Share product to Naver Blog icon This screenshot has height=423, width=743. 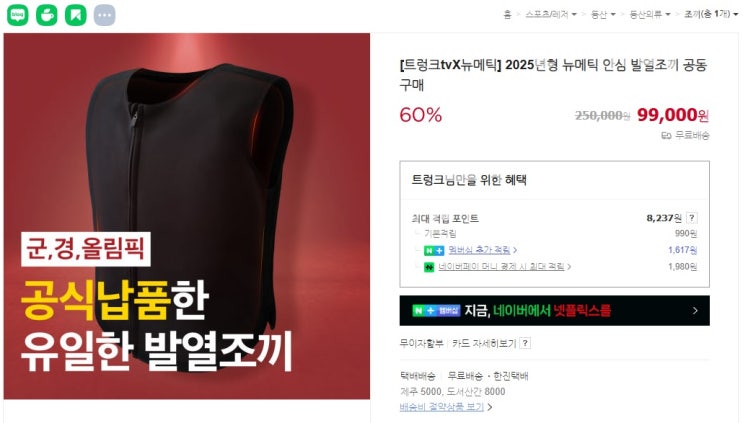coord(18,15)
